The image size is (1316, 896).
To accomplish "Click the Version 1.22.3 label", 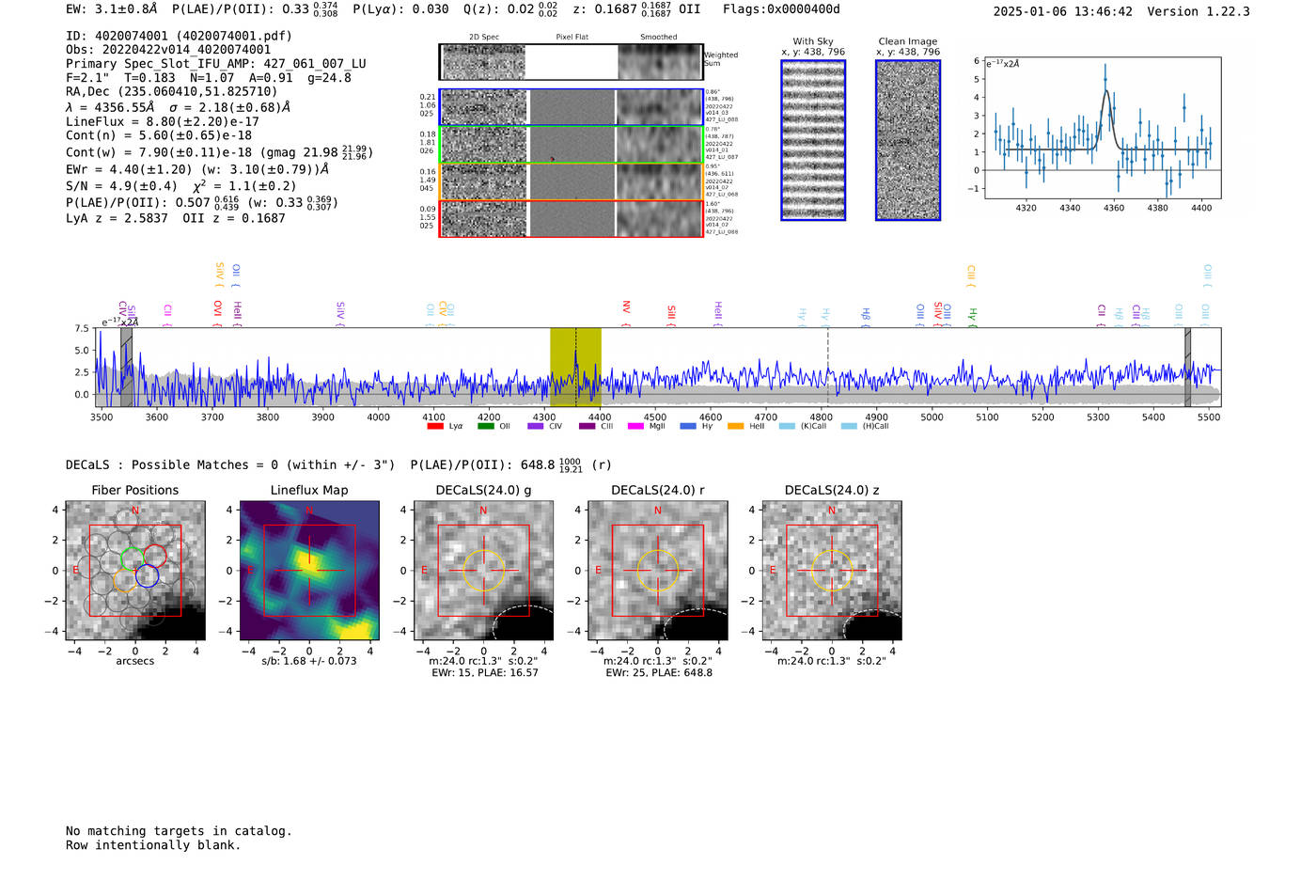I will (x=1198, y=11).
